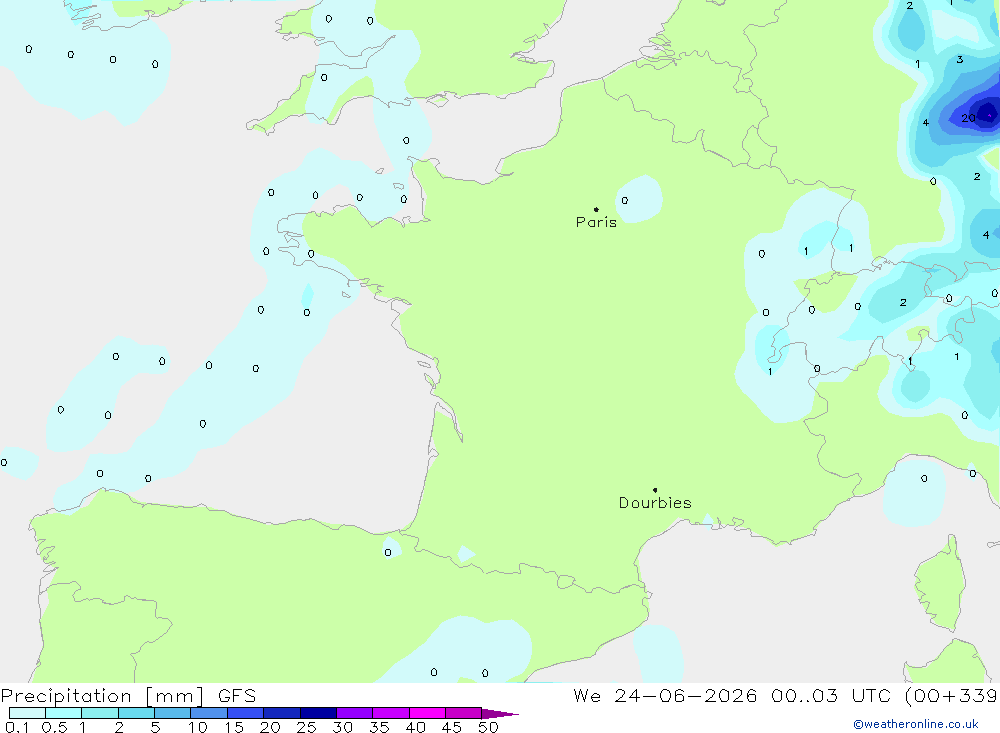Click the 'Precipitation [mm]' title text

[x=102, y=696]
